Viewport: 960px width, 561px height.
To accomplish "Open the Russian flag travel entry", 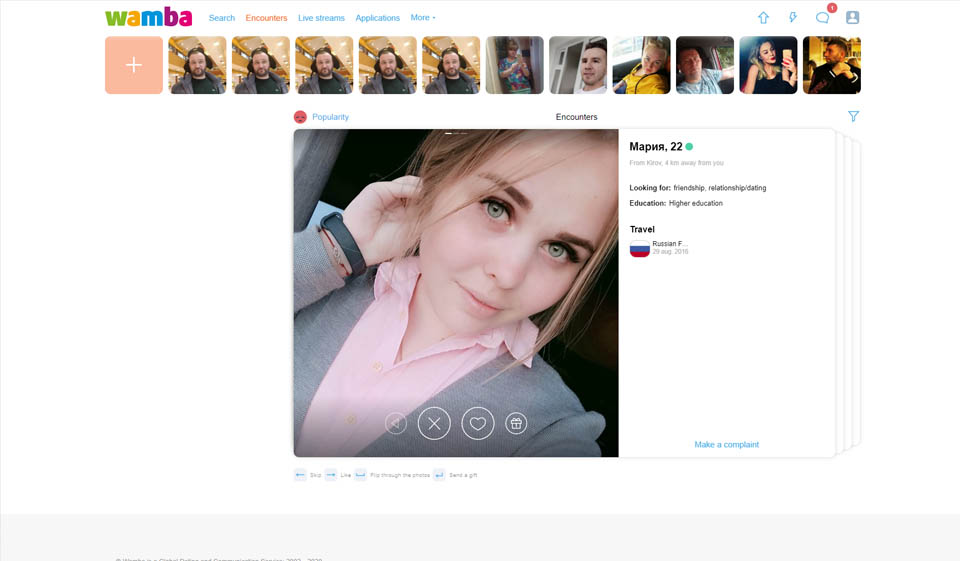I will [x=640, y=248].
